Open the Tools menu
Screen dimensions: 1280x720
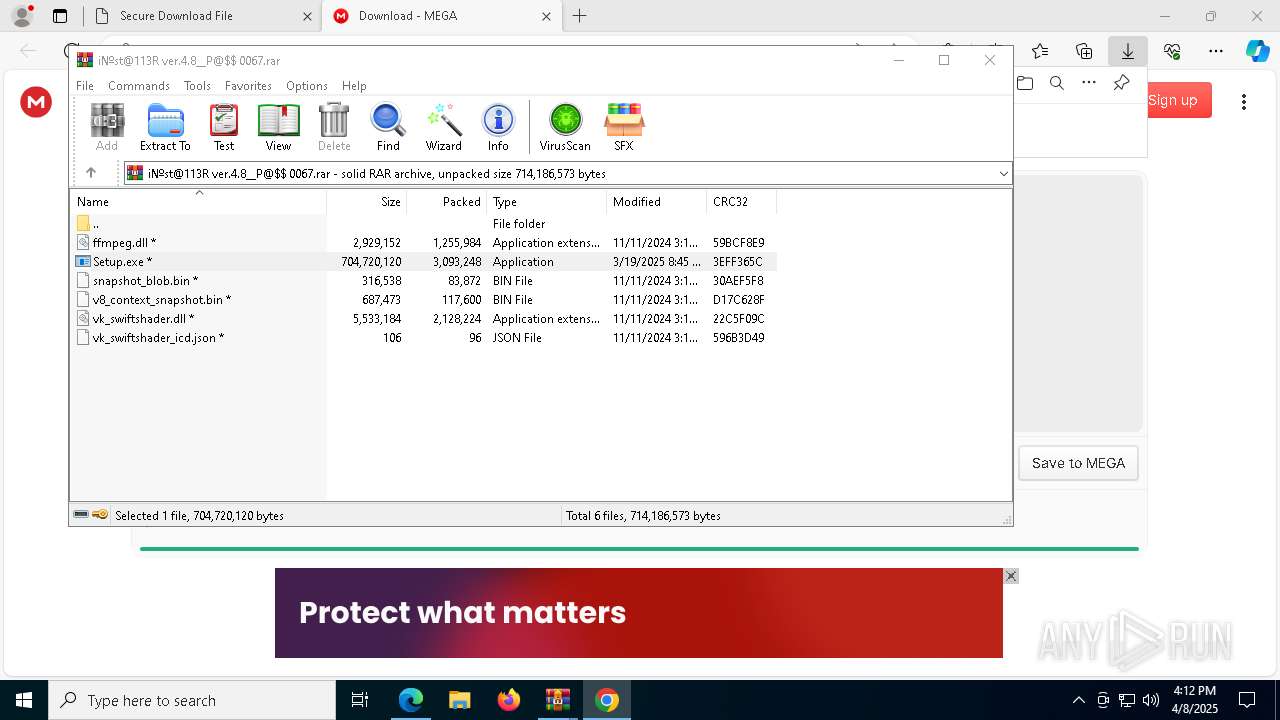(197, 86)
